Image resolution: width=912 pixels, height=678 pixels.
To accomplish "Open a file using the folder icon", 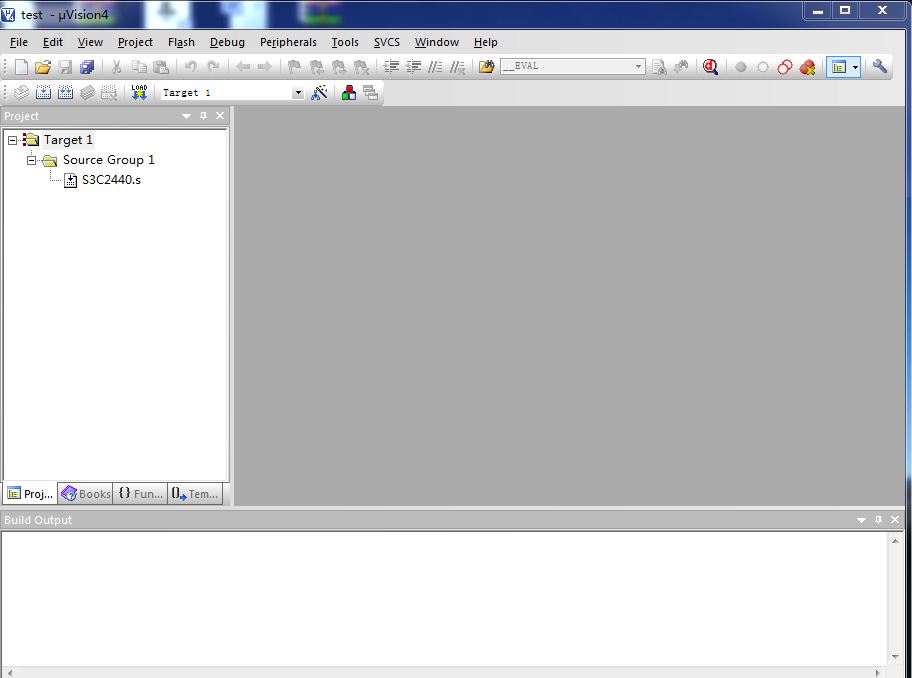I will tap(42, 67).
